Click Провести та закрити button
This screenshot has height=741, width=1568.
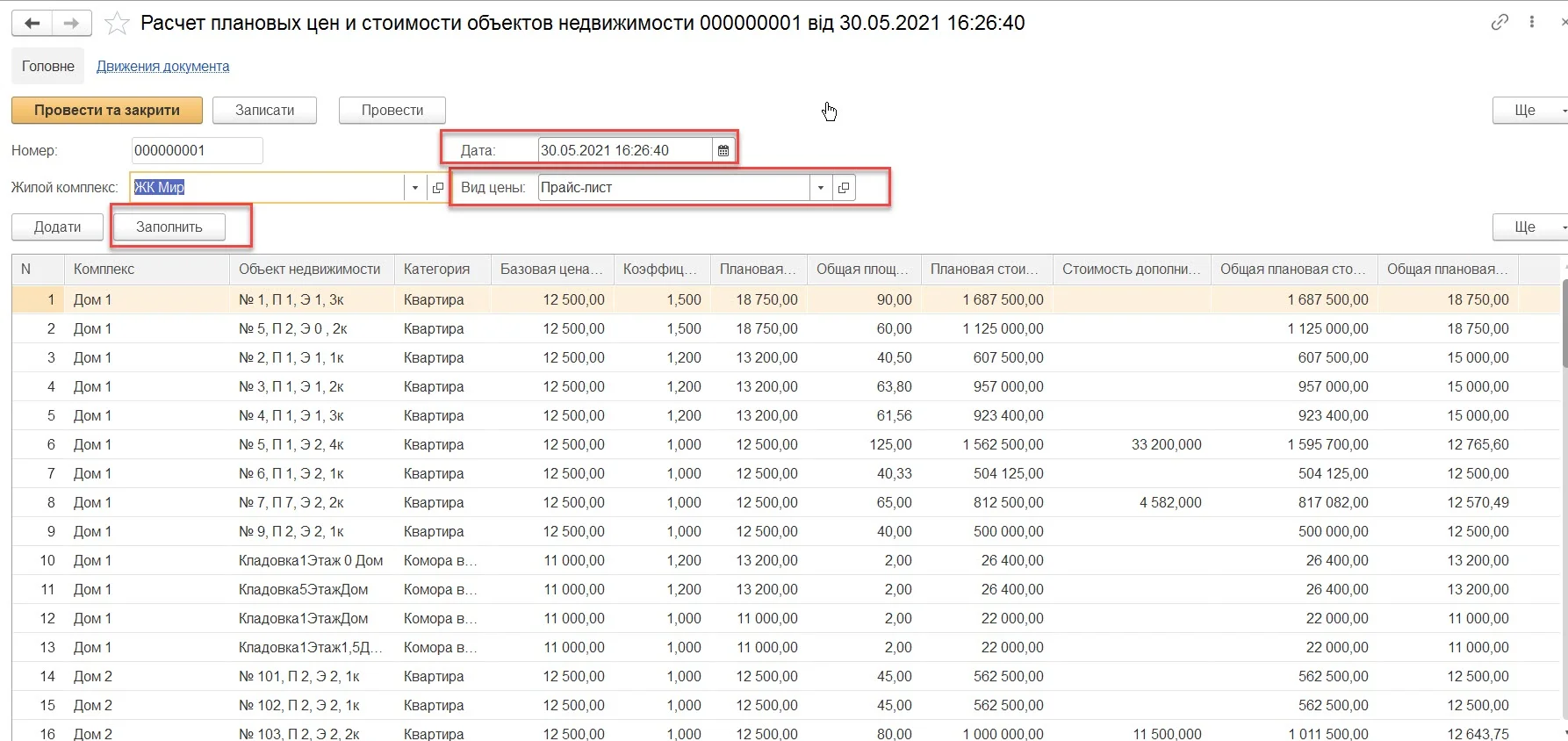point(107,110)
